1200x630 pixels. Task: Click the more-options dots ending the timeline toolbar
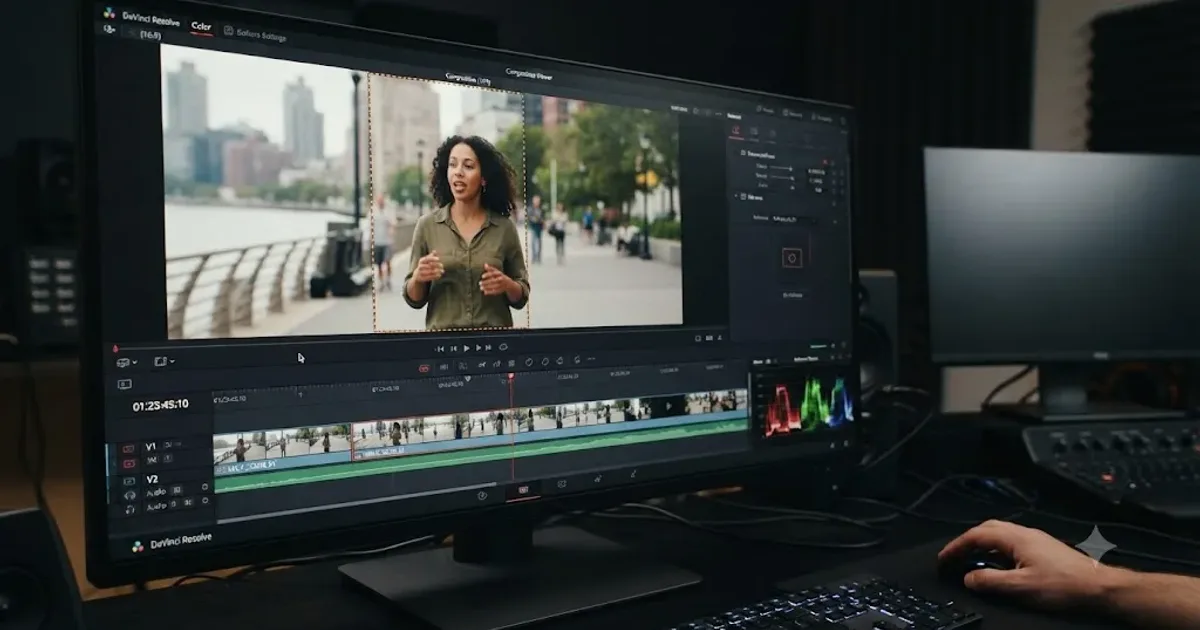click(591, 359)
